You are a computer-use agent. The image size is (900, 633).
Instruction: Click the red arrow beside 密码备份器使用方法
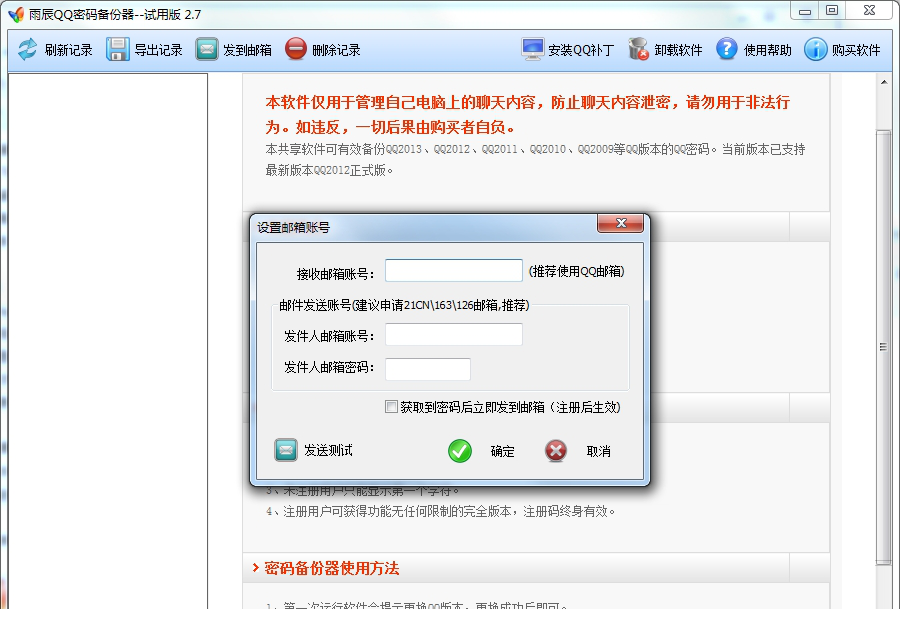pyautogui.click(x=256, y=568)
